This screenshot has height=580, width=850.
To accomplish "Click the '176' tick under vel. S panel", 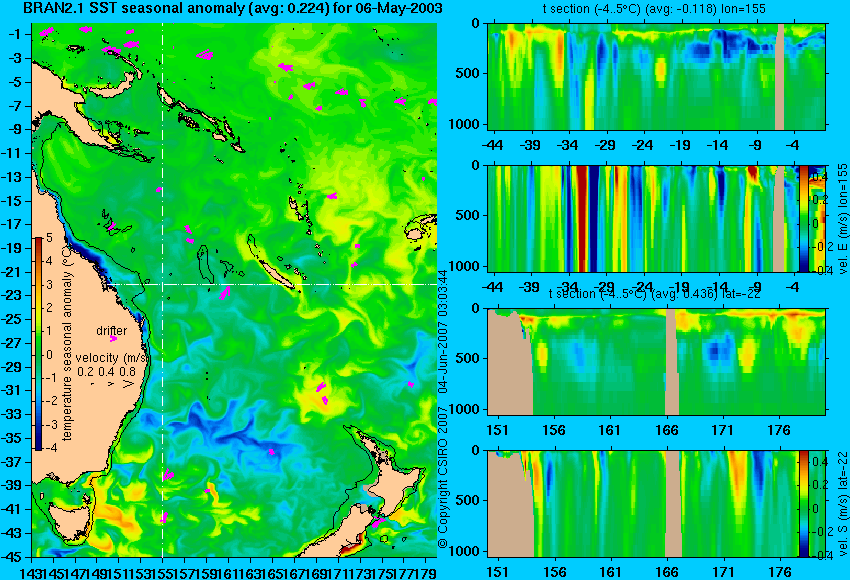I will [780, 572].
